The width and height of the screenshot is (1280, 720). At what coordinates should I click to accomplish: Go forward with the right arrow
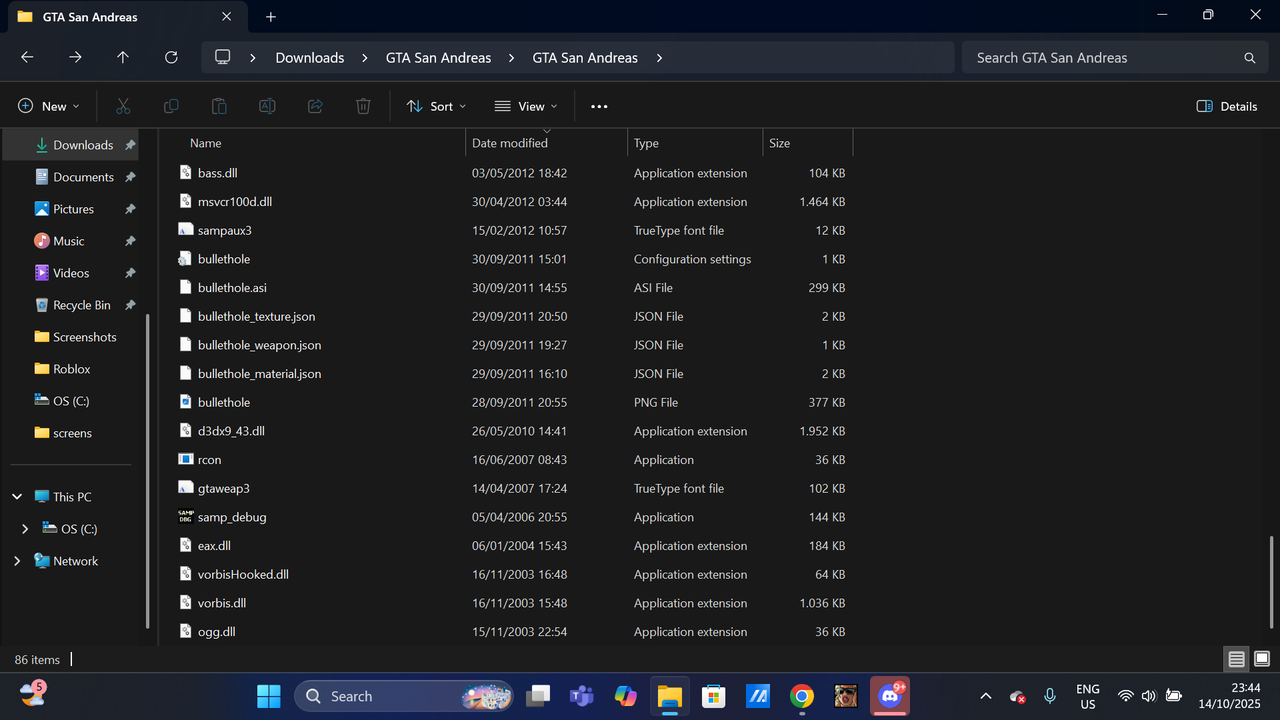75,58
